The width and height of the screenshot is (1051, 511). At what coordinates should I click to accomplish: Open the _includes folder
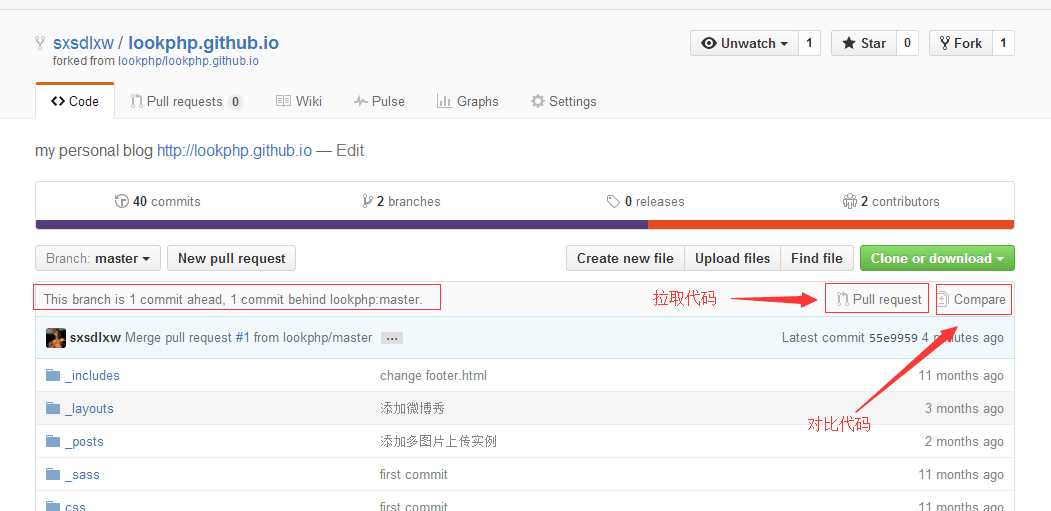coord(92,376)
